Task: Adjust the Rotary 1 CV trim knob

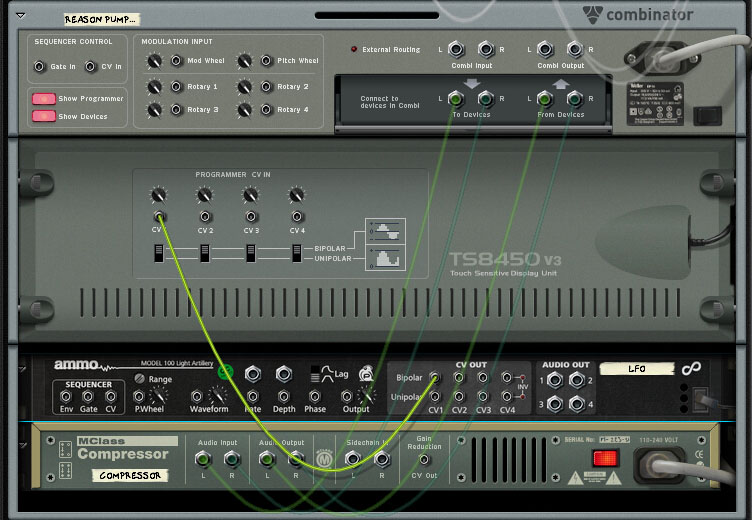Action: coord(154,87)
